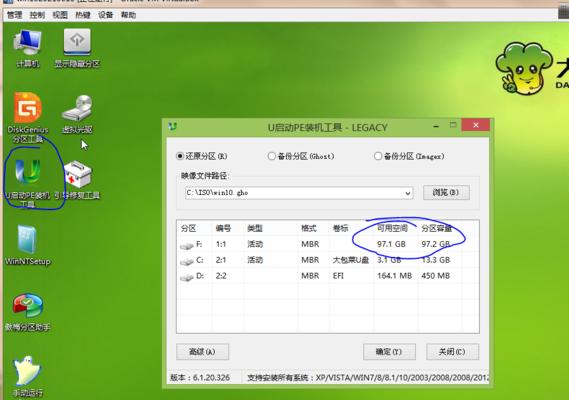569x400 pixels.
Task: Click the 13.3 GB capacity value
Action: 435,260
